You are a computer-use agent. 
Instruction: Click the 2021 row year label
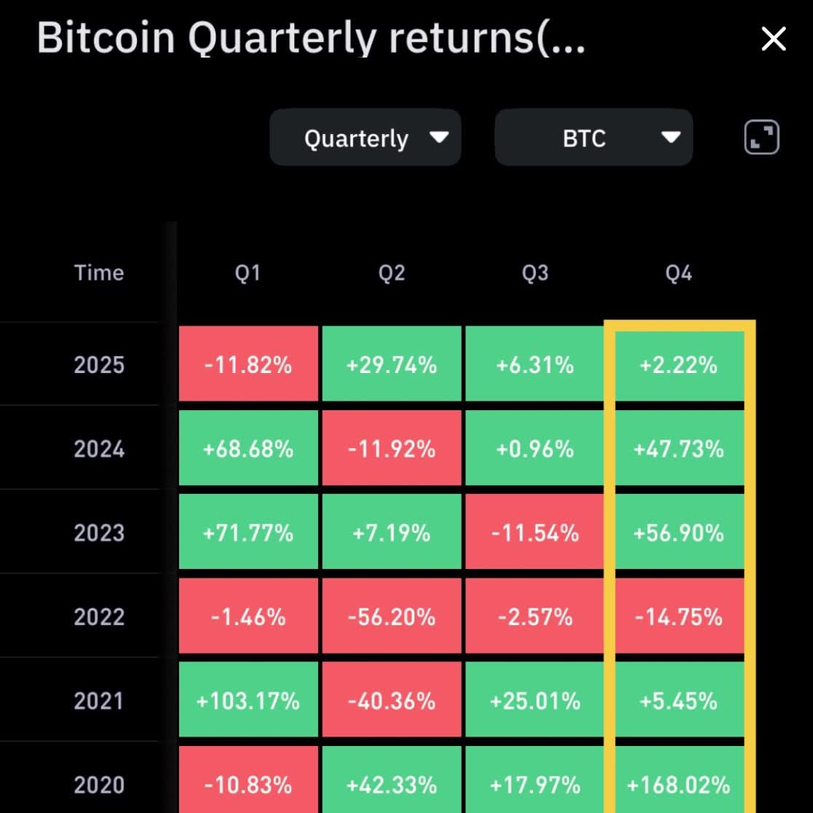(99, 700)
